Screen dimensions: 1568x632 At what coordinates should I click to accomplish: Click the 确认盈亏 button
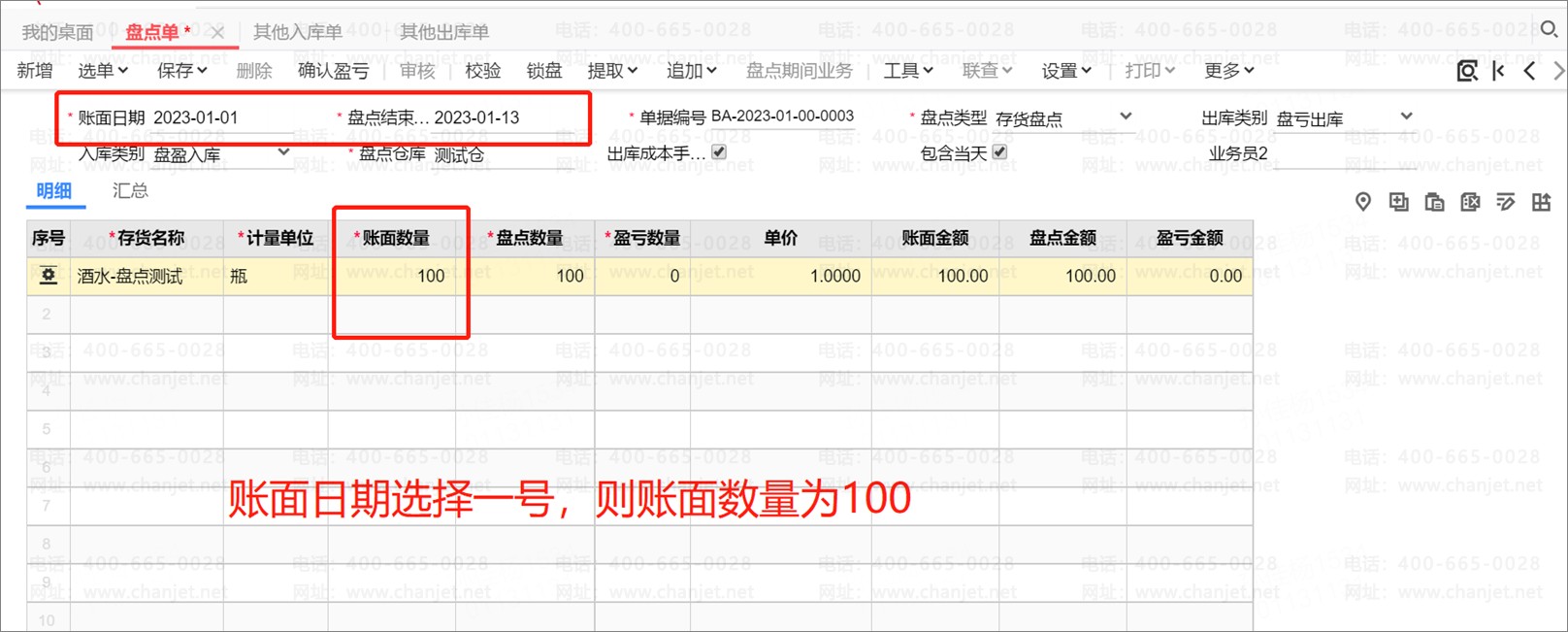pos(333,70)
